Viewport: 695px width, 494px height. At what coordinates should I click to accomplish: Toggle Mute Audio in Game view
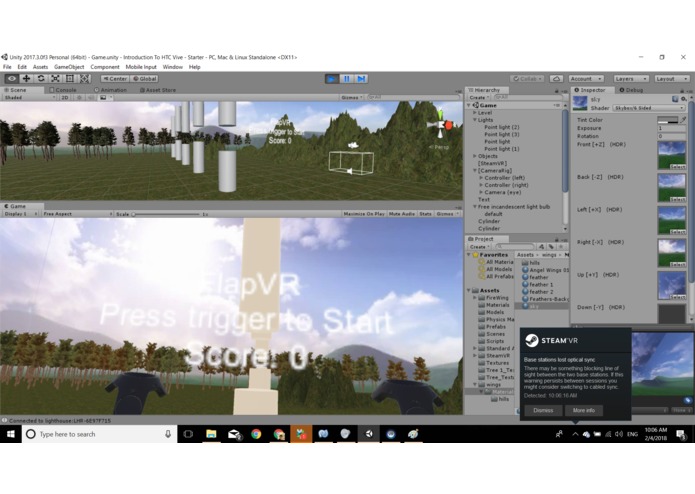pyautogui.click(x=402, y=214)
